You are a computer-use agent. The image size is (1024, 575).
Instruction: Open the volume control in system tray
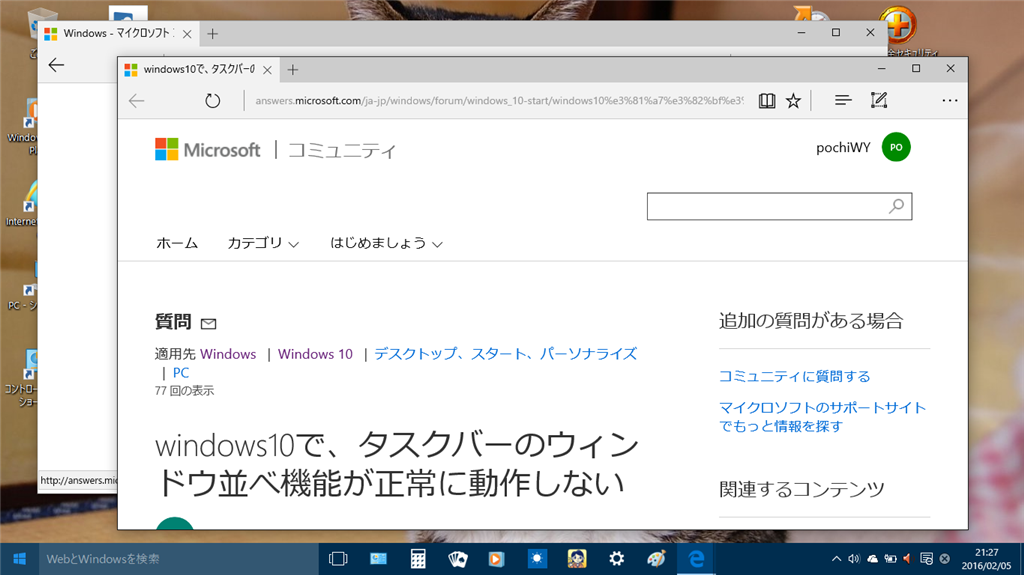pos(854,559)
